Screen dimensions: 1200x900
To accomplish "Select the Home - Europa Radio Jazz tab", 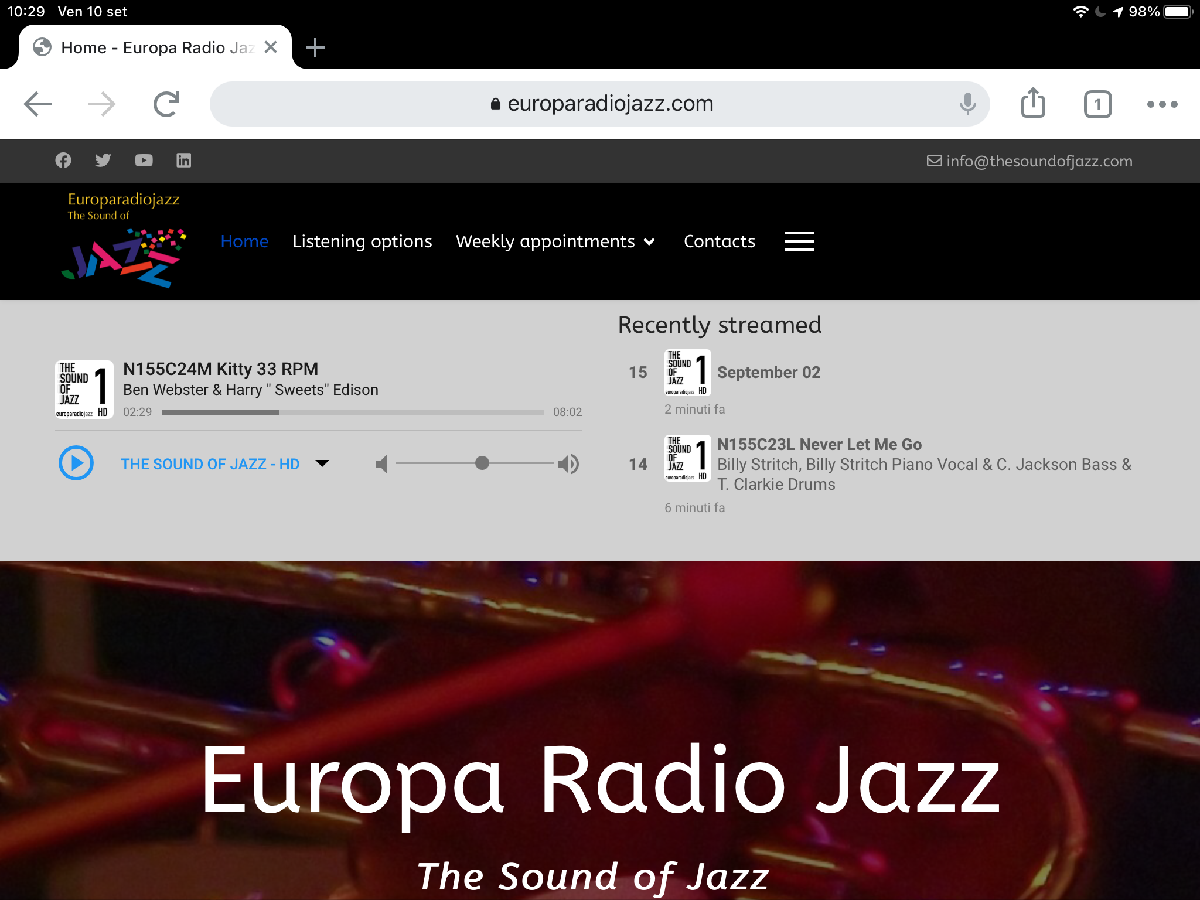I will point(155,47).
